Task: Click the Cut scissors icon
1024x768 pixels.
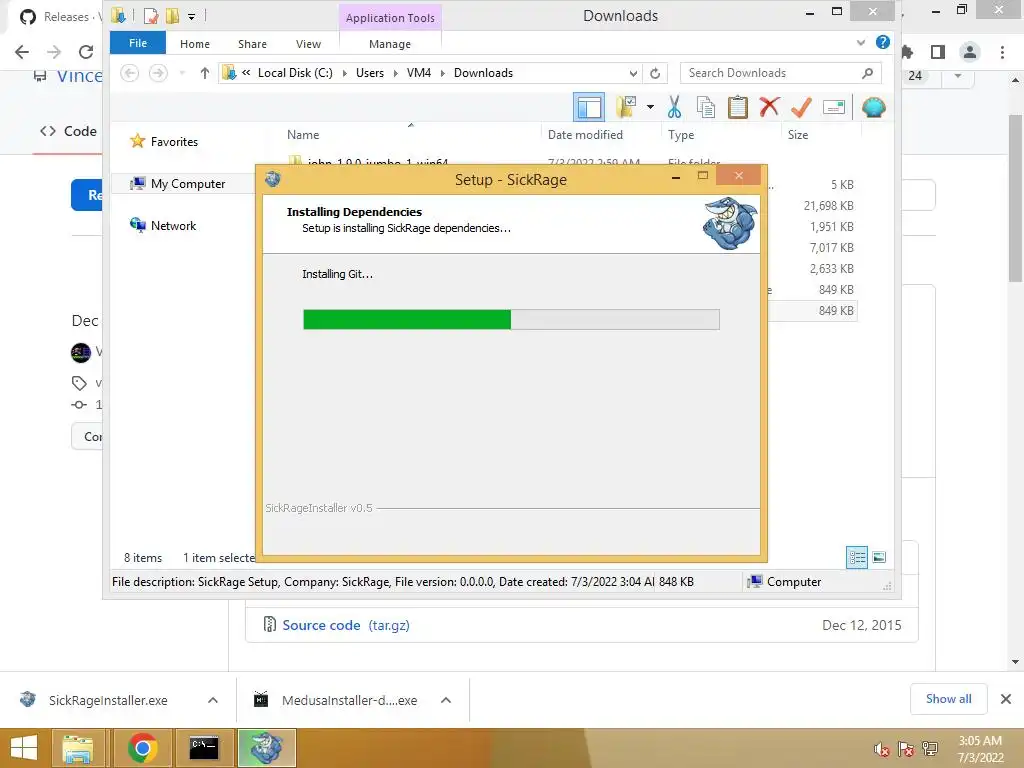Action: click(674, 107)
